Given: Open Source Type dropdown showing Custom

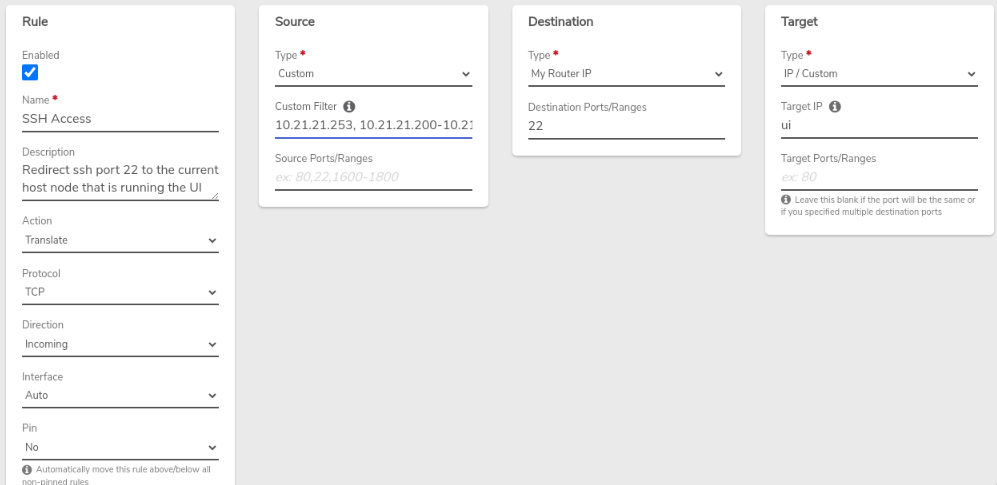Looking at the screenshot, I should pyautogui.click(x=374, y=74).
